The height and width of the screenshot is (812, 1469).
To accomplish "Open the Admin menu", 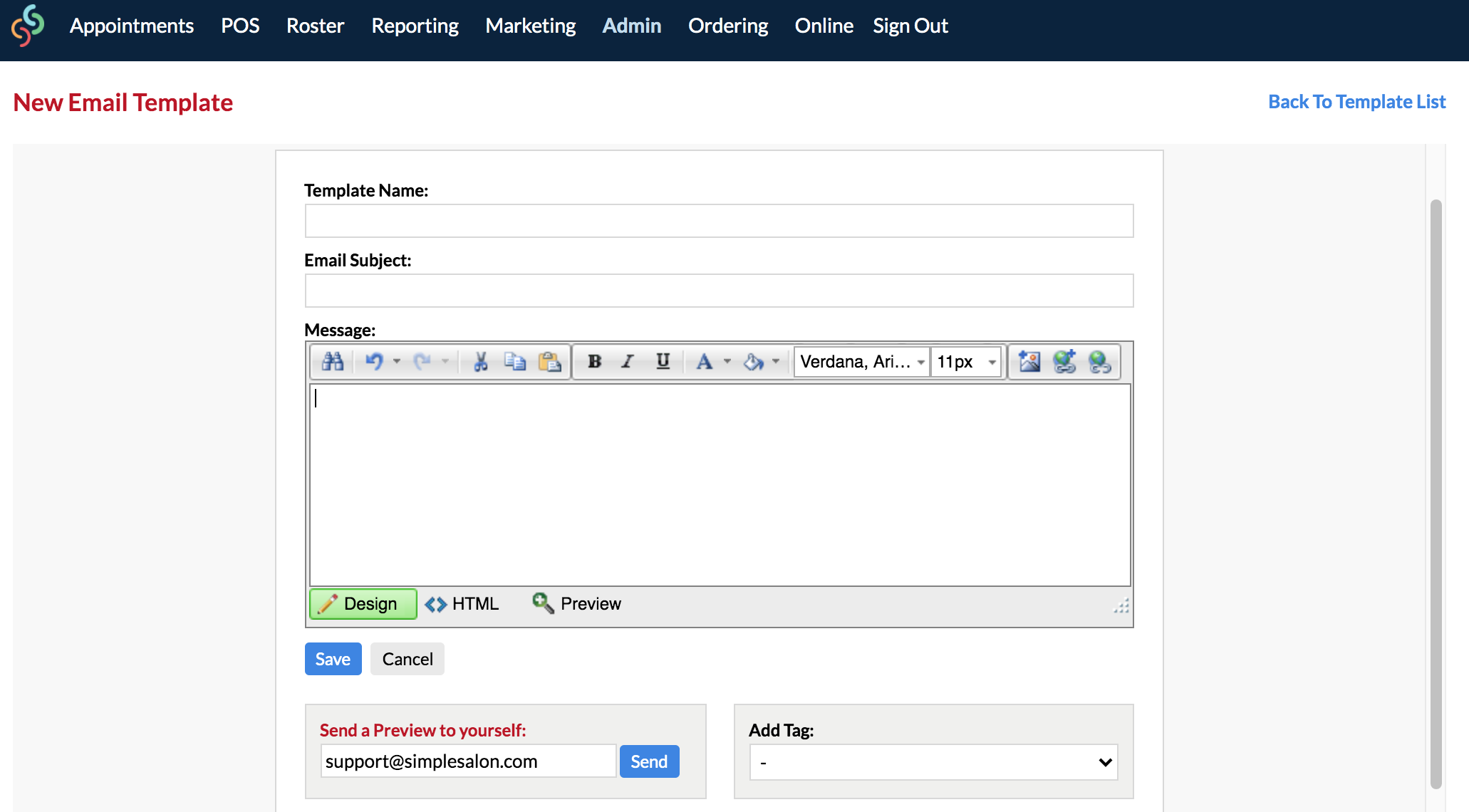I will coord(632,26).
